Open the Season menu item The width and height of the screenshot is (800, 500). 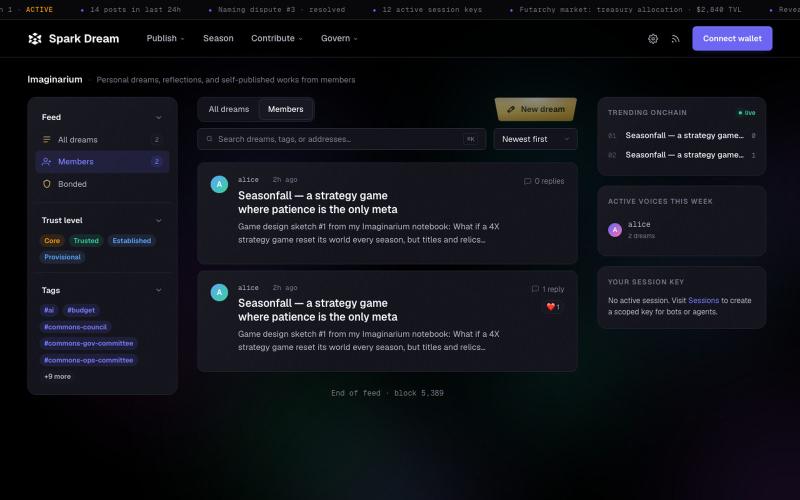(218, 38)
